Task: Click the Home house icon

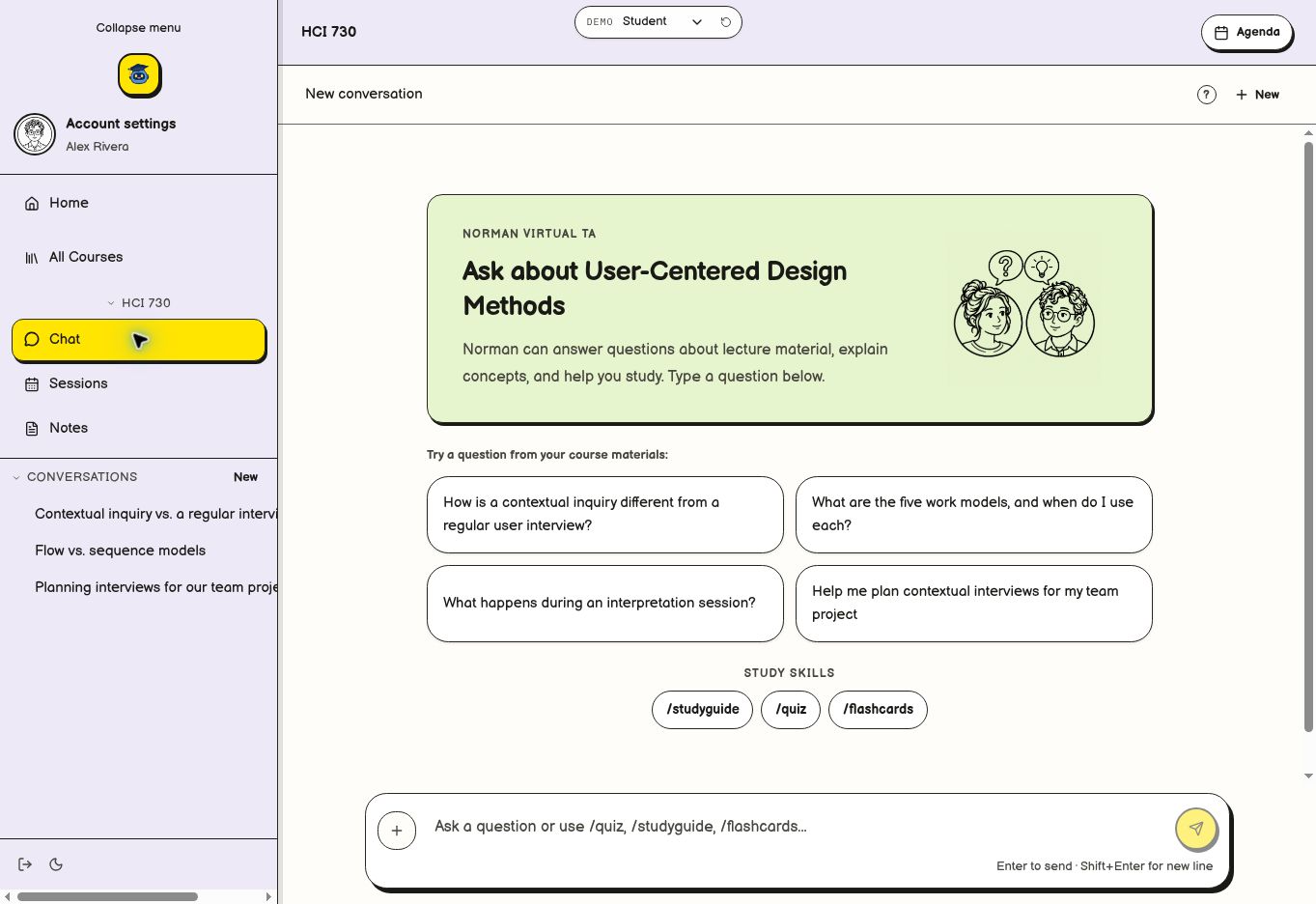Action: tap(32, 203)
